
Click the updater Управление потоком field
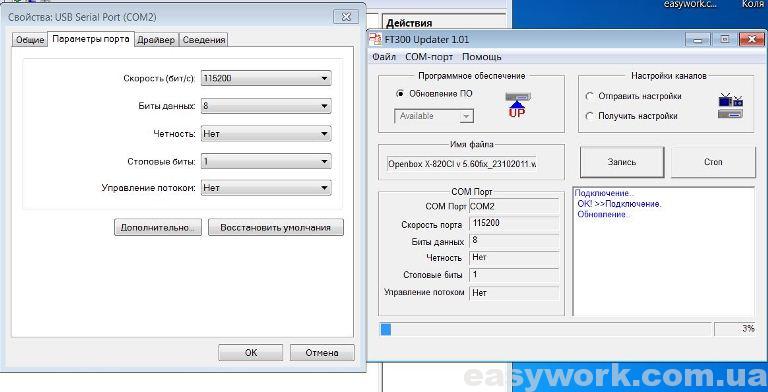coord(514,293)
